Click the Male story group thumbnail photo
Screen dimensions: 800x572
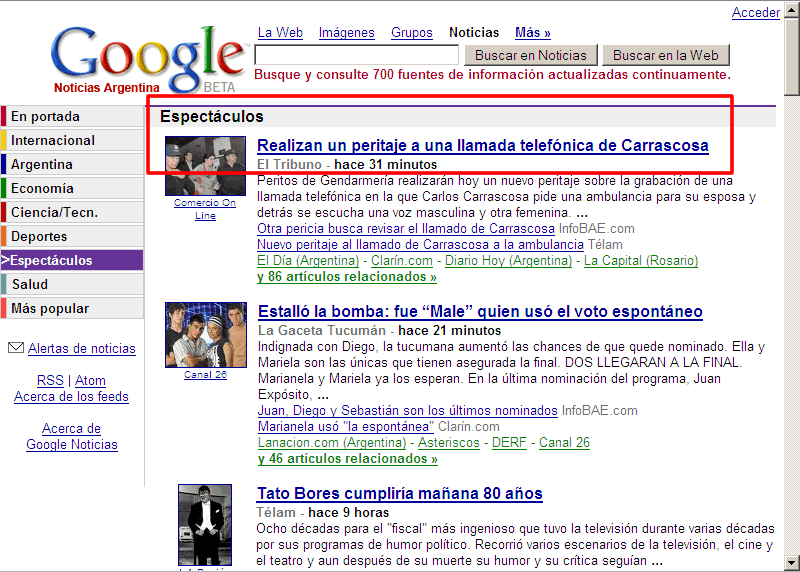(206, 335)
